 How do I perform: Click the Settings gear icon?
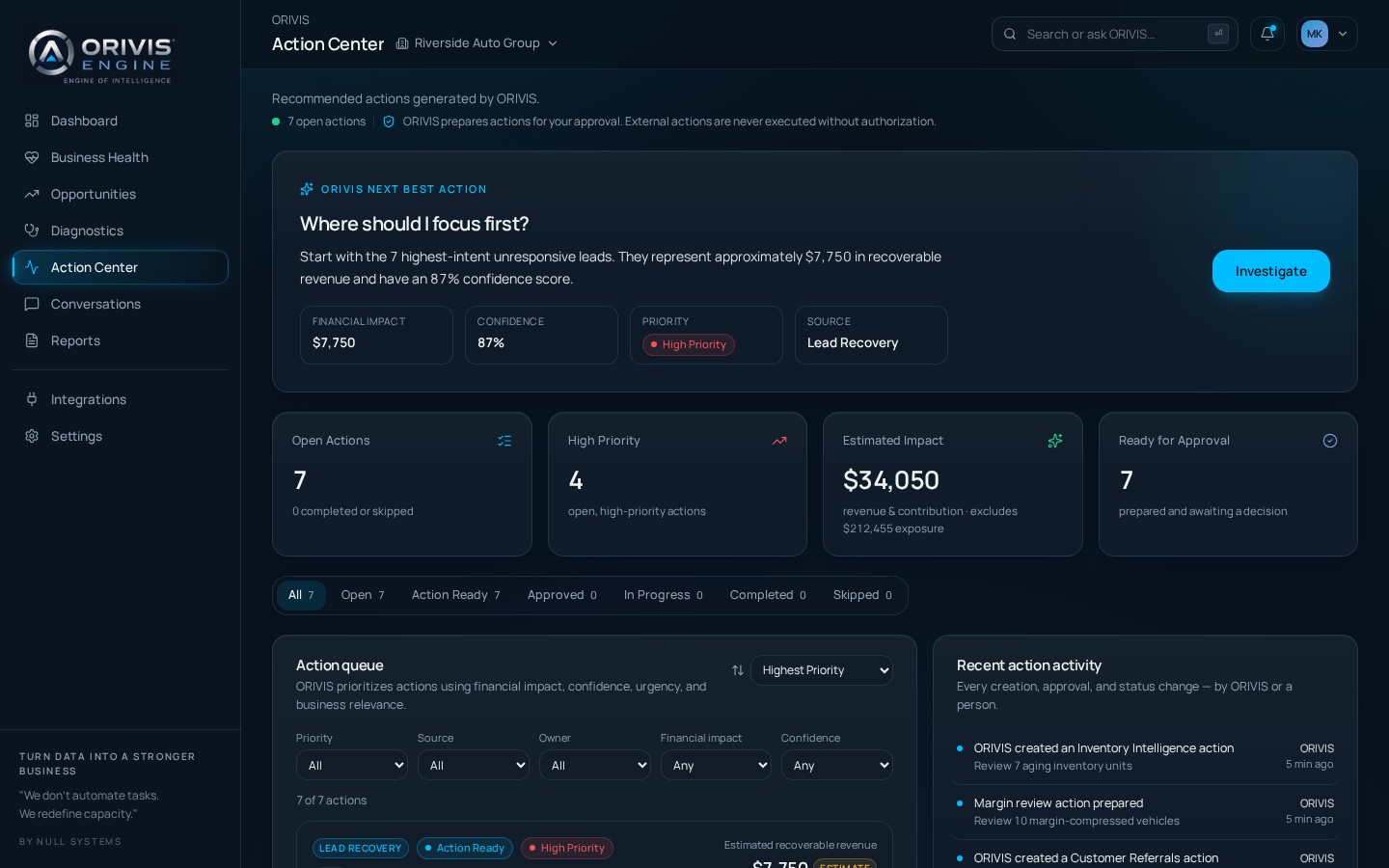tap(32, 436)
